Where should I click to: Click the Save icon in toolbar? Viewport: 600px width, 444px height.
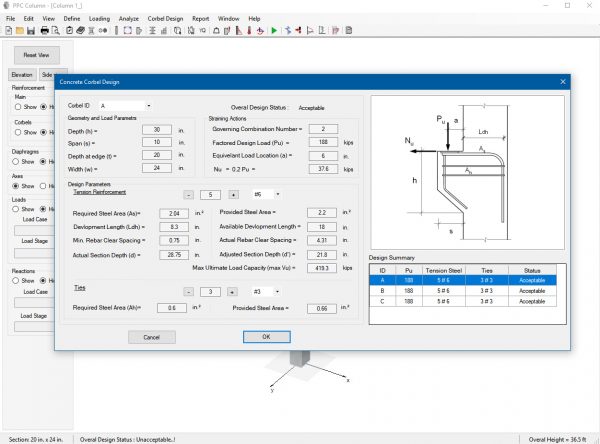click(x=30, y=31)
